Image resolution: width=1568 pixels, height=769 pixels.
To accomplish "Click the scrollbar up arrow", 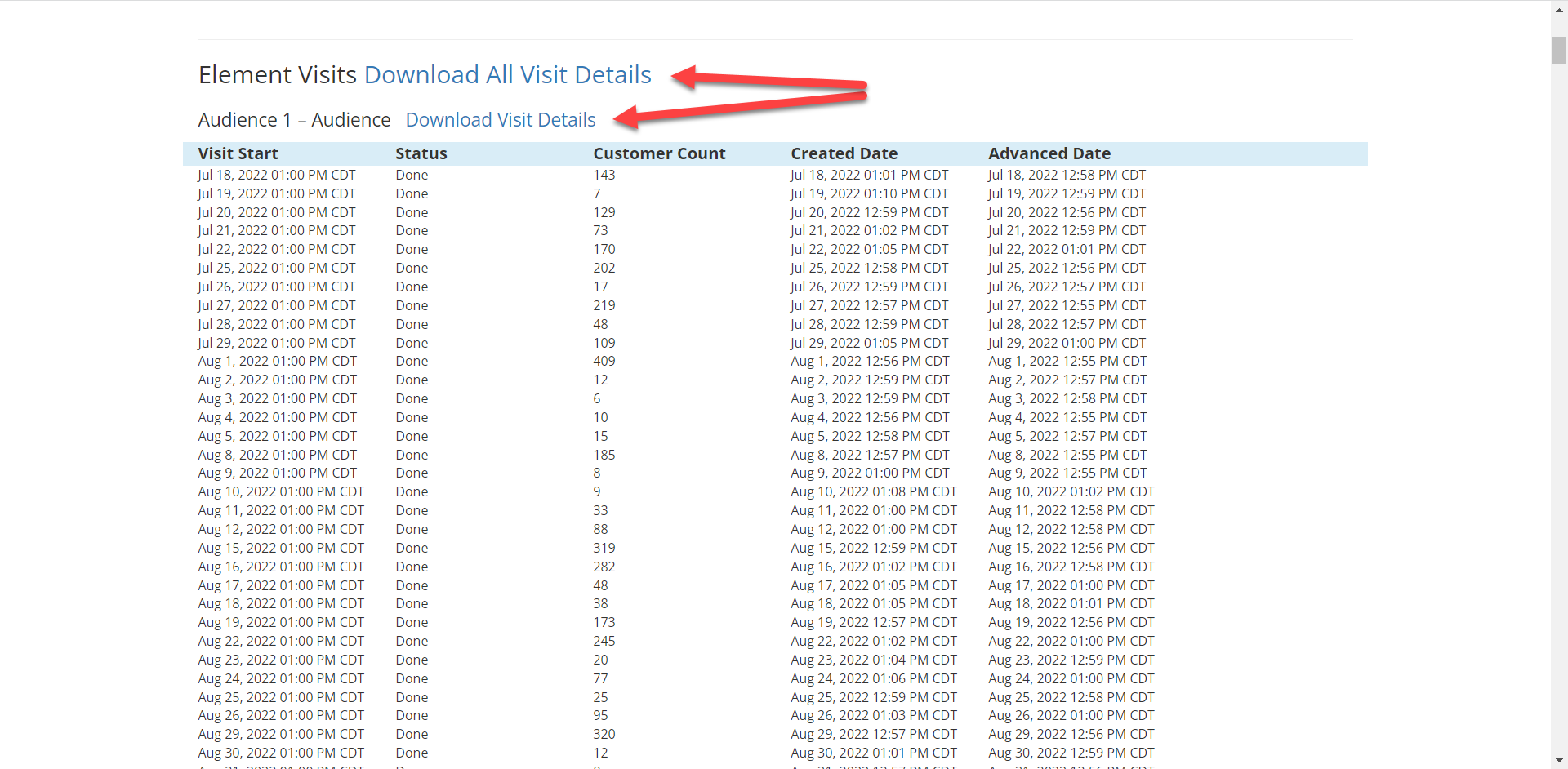I will pos(1559,7).
